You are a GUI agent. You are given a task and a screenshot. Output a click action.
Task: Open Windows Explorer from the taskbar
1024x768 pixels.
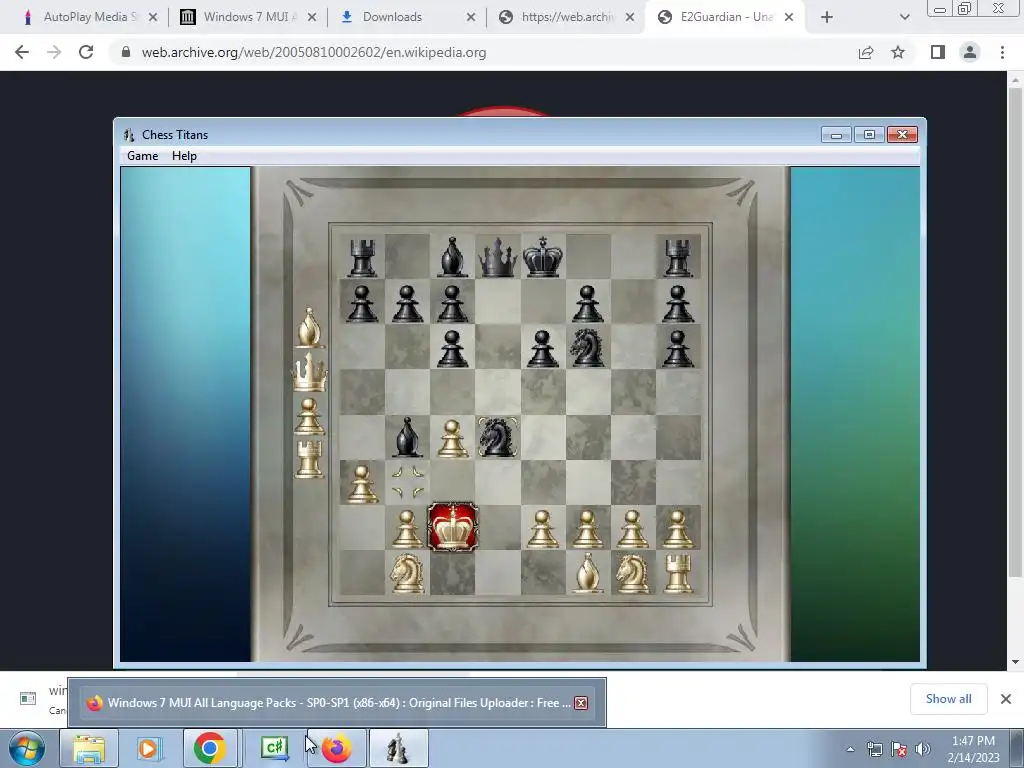pos(89,748)
